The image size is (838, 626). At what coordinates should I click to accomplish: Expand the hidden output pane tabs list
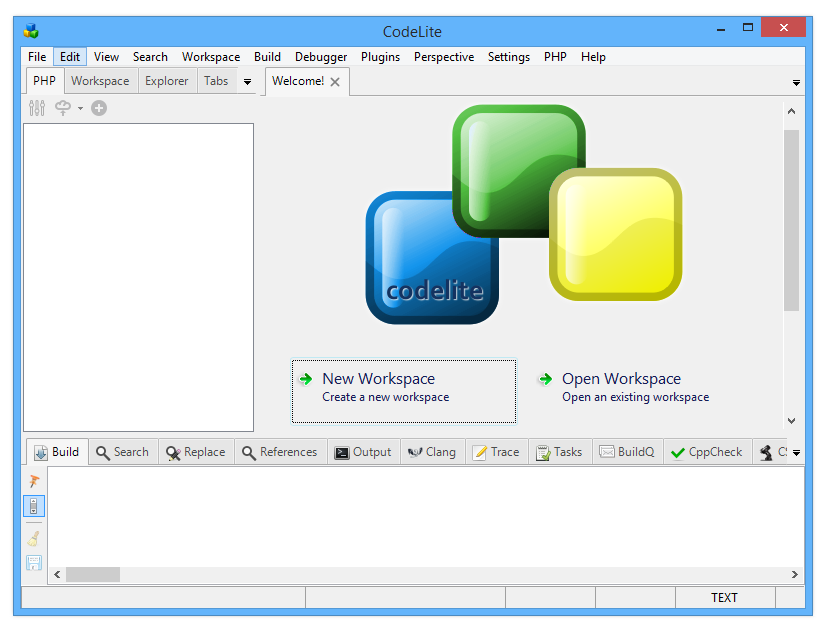tap(796, 453)
